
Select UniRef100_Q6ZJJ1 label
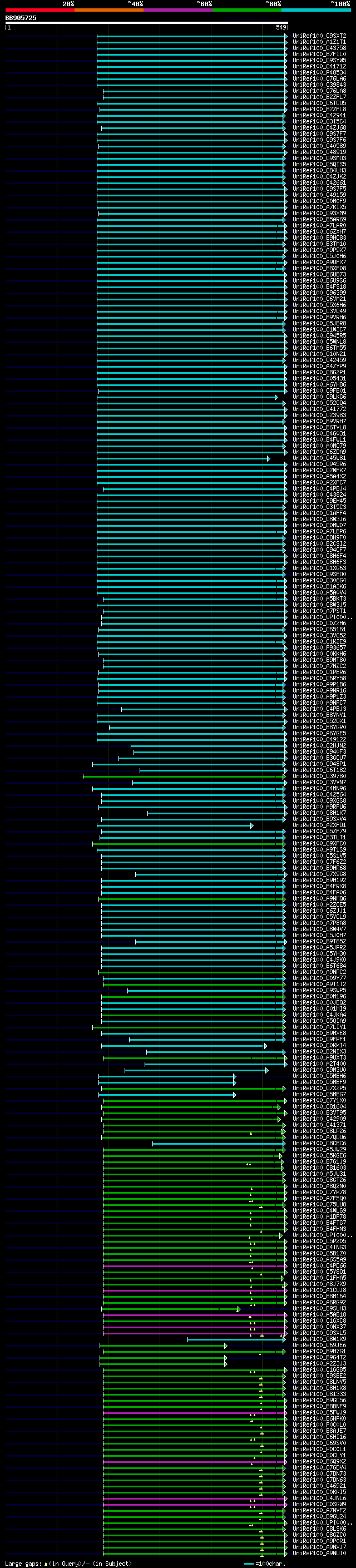(319, 910)
